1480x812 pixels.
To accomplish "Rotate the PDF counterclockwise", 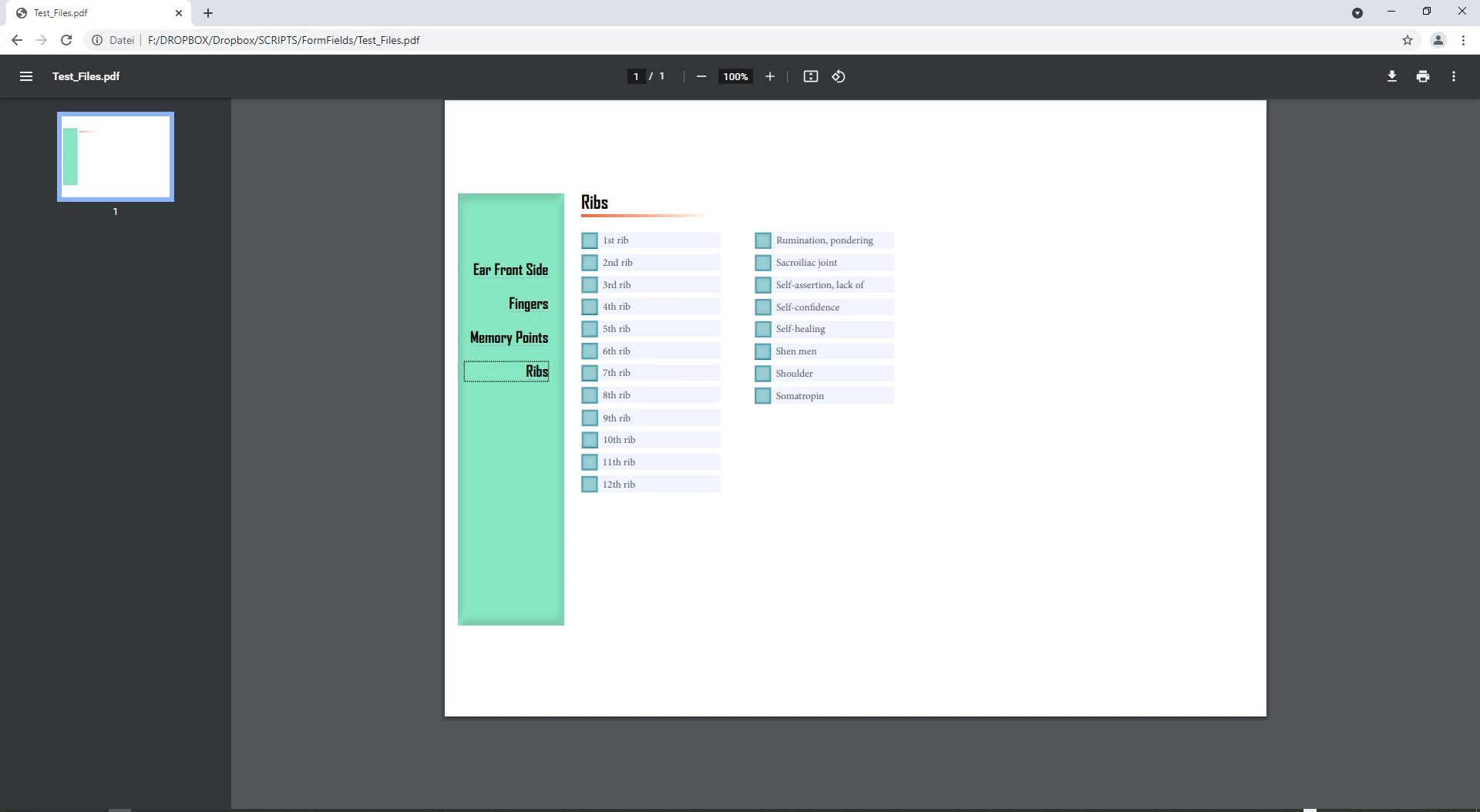I will (x=839, y=76).
